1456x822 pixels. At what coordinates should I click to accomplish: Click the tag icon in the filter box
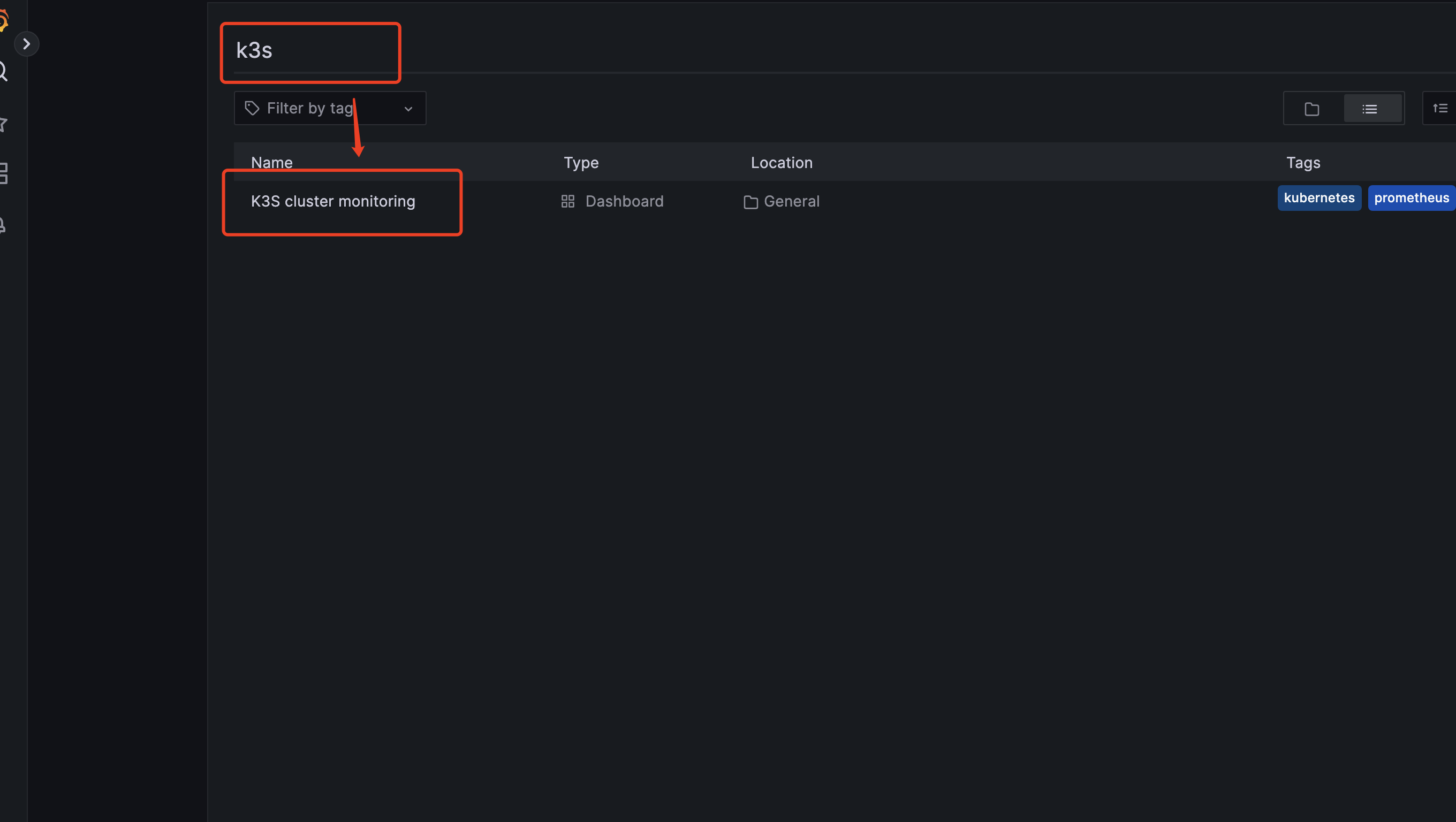252,108
